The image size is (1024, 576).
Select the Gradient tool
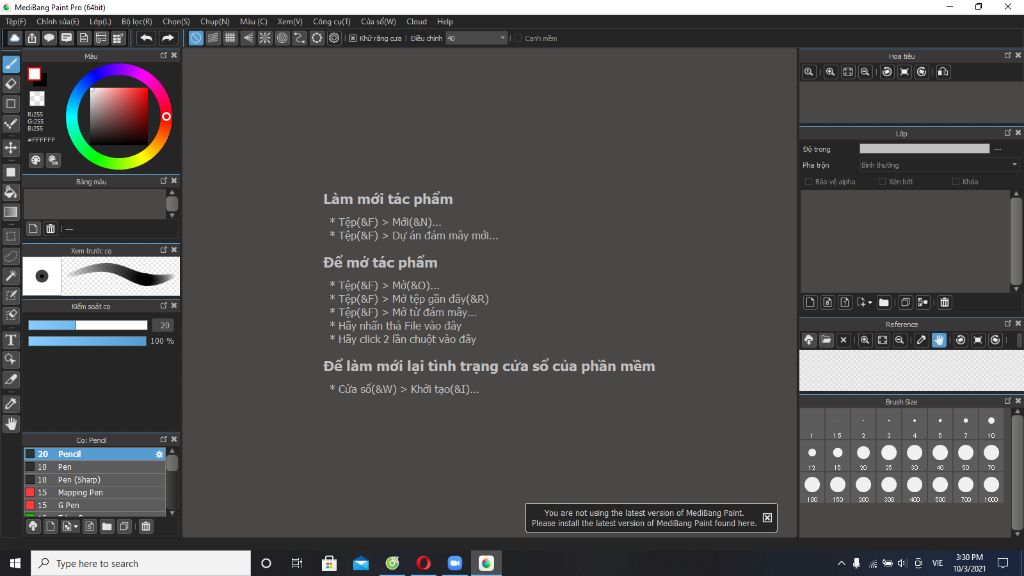11,212
